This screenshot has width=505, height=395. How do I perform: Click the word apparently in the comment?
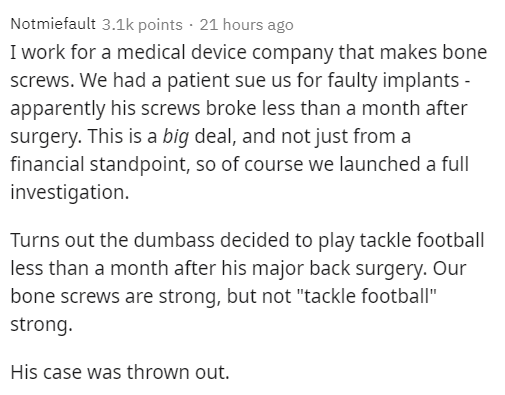[57, 109]
